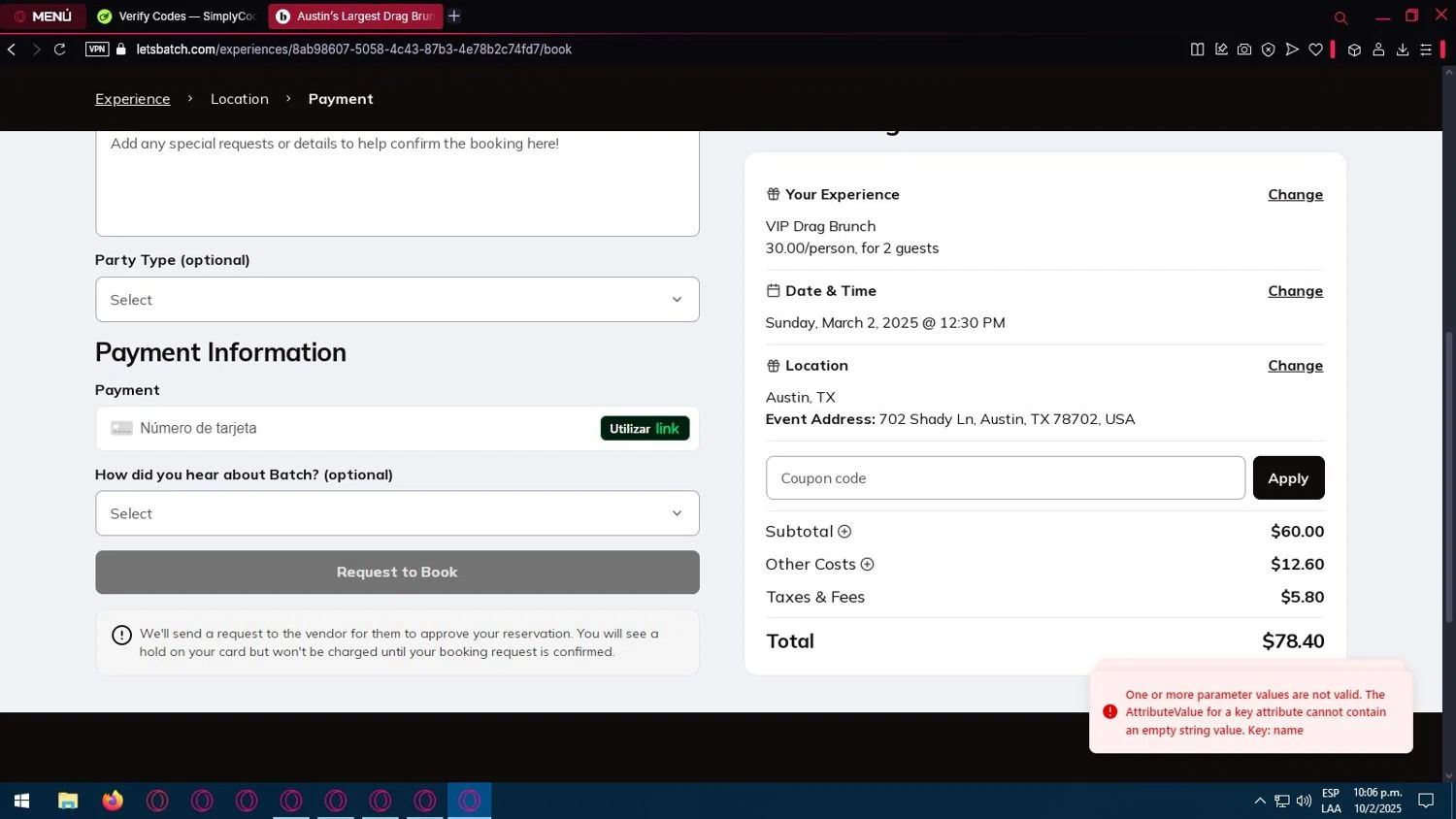The height and width of the screenshot is (819, 1456).
Task: Click the special requests text area
Action: click(x=397, y=182)
